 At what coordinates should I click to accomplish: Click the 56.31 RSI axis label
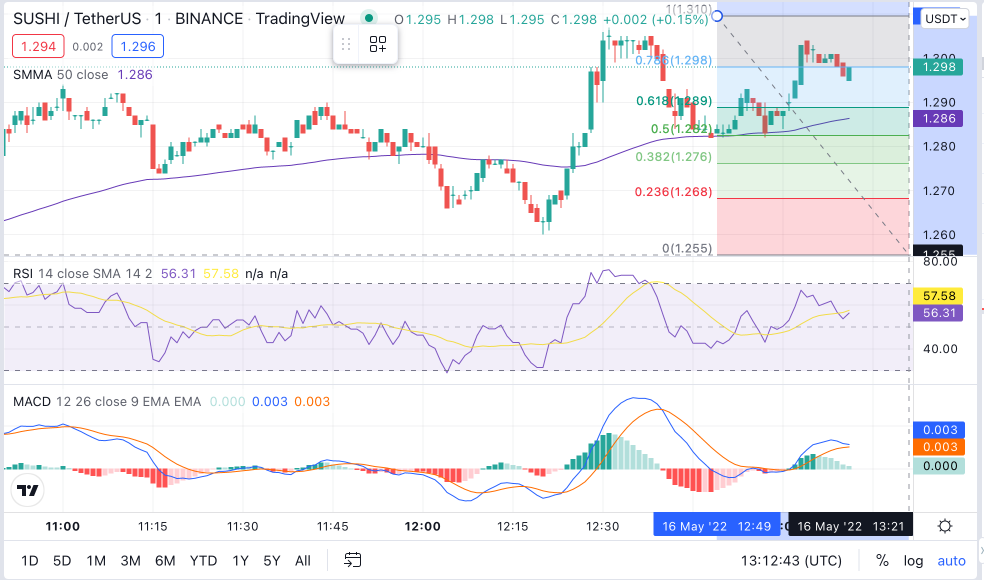938,313
